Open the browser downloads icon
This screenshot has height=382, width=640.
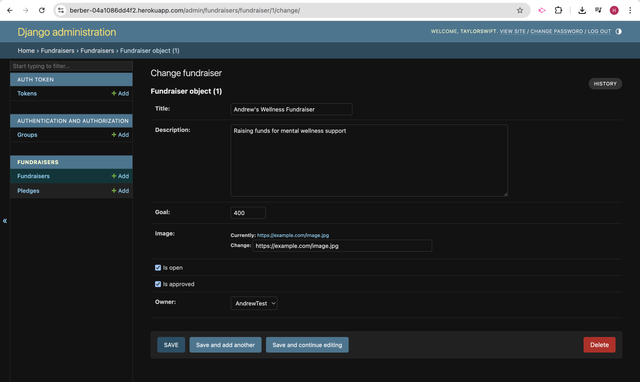click(x=582, y=10)
